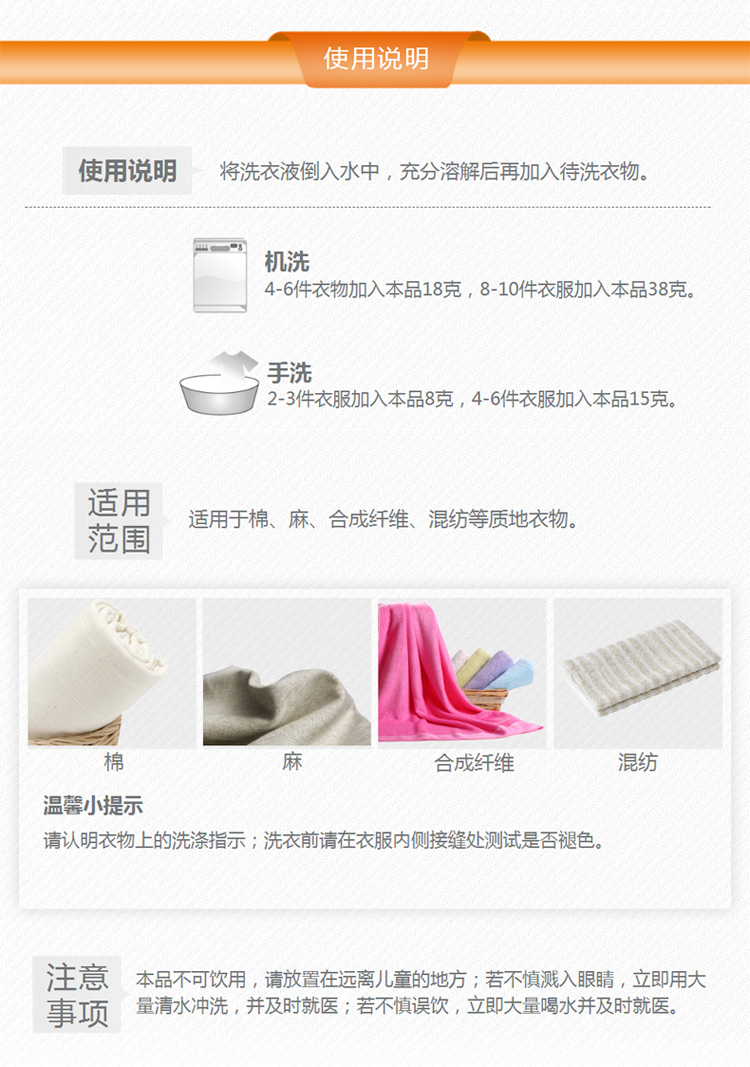Click the washing label reminder tip text
Screen dimensions: 750x1067
(324, 840)
